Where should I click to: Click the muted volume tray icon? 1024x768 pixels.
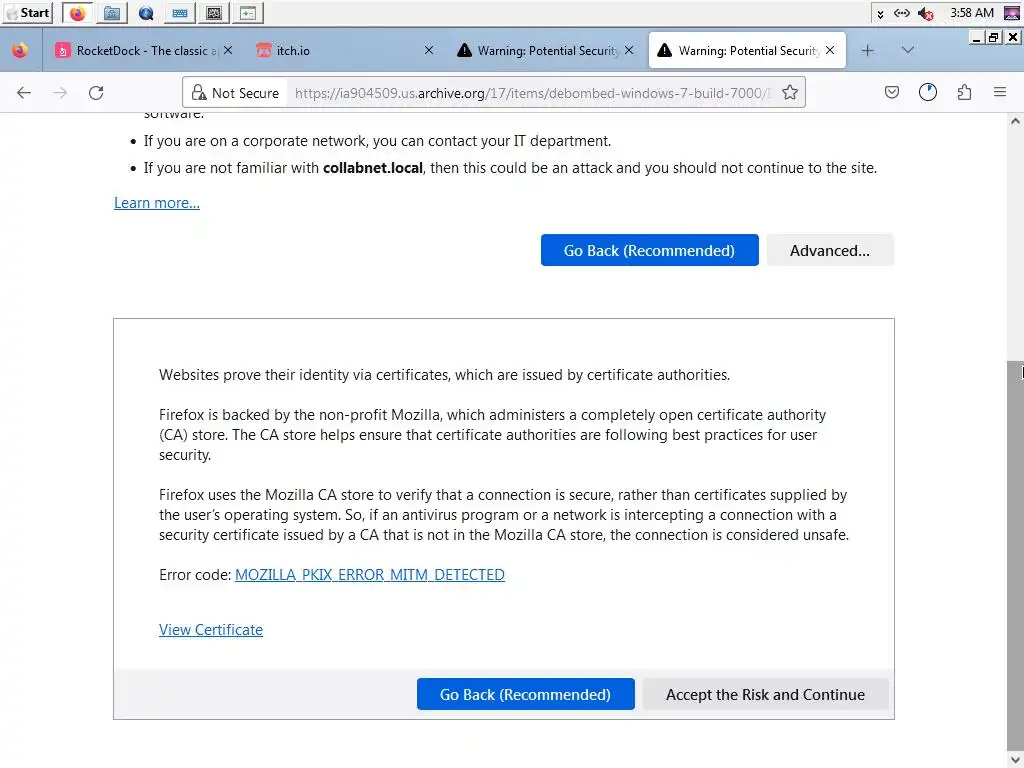pyautogui.click(x=925, y=13)
